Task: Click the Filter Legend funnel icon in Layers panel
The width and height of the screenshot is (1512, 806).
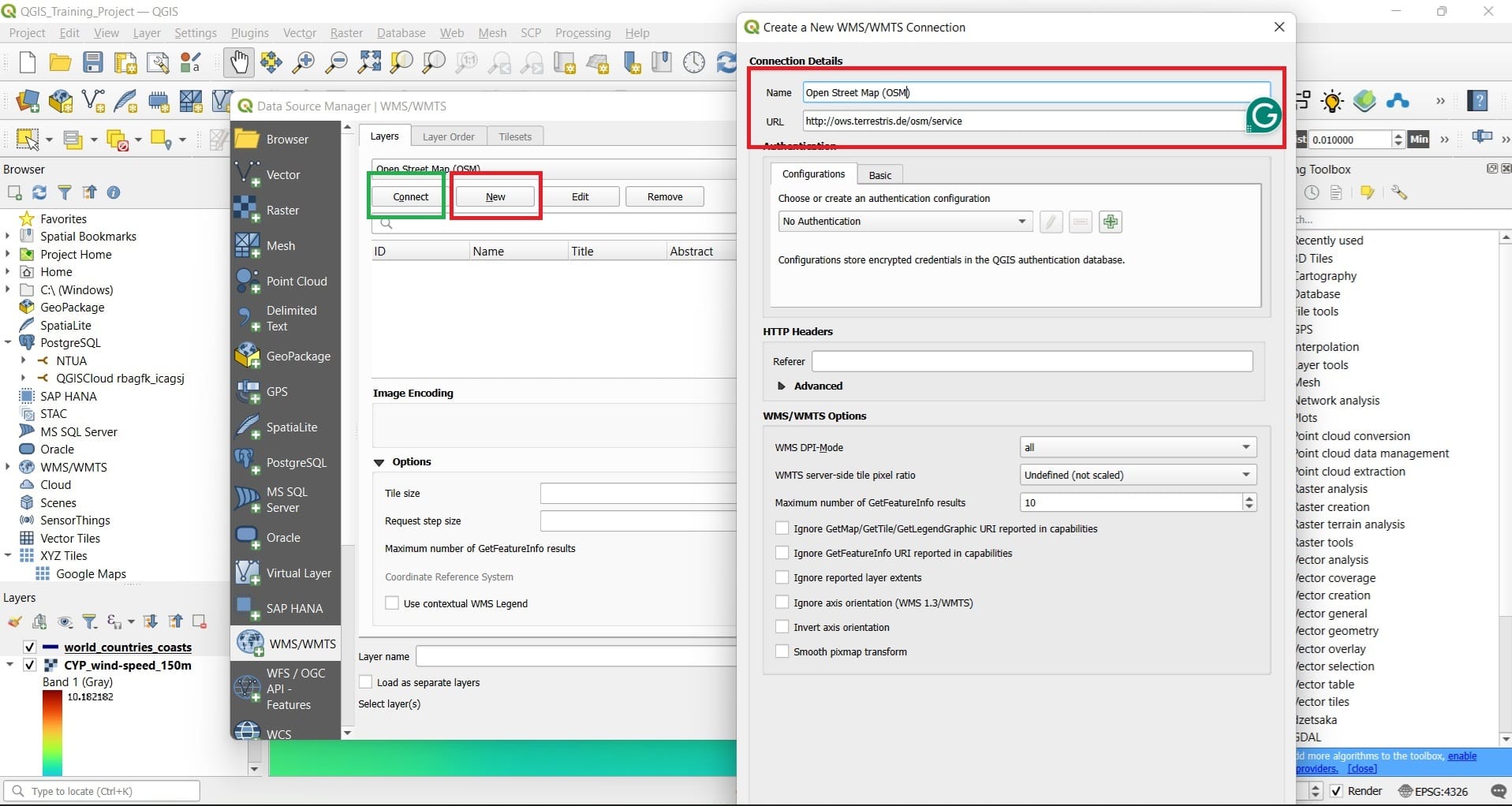Action: pyautogui.click(x=90, y=622)
